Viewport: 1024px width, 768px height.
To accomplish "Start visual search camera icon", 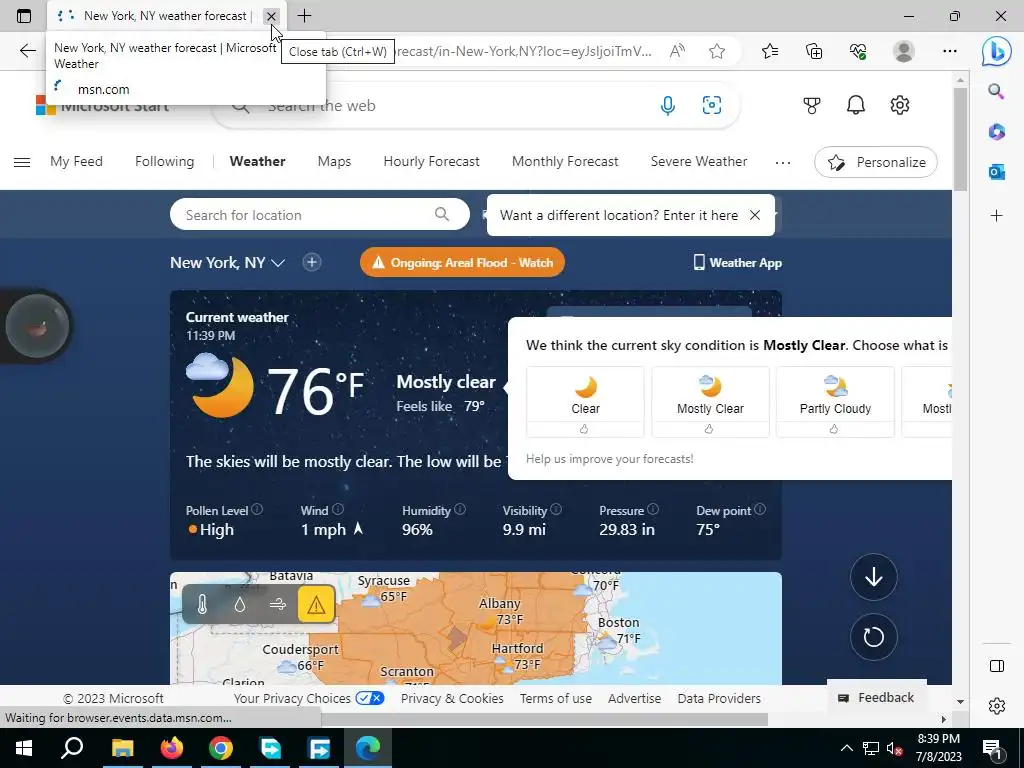I will 712,105.
